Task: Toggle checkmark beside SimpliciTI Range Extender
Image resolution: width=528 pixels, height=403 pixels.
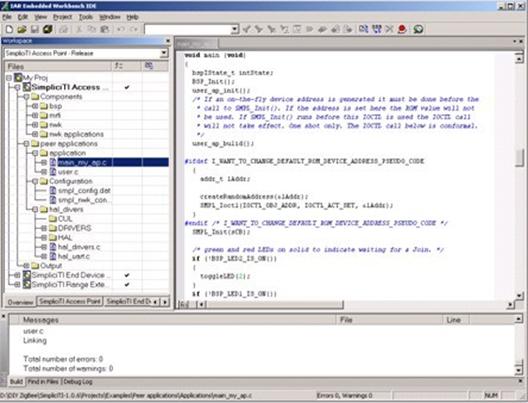Action: pos(127,284)
